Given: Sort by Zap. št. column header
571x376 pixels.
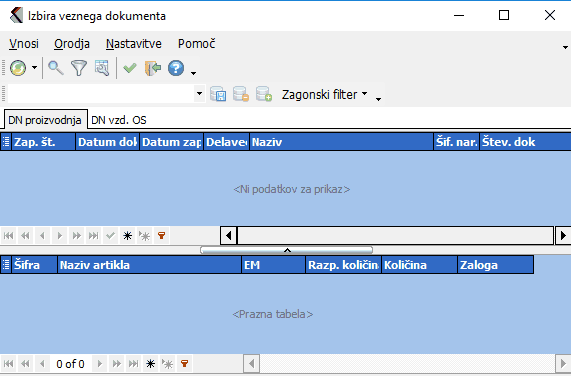Looking at the screenshot, I should [43, 142].
